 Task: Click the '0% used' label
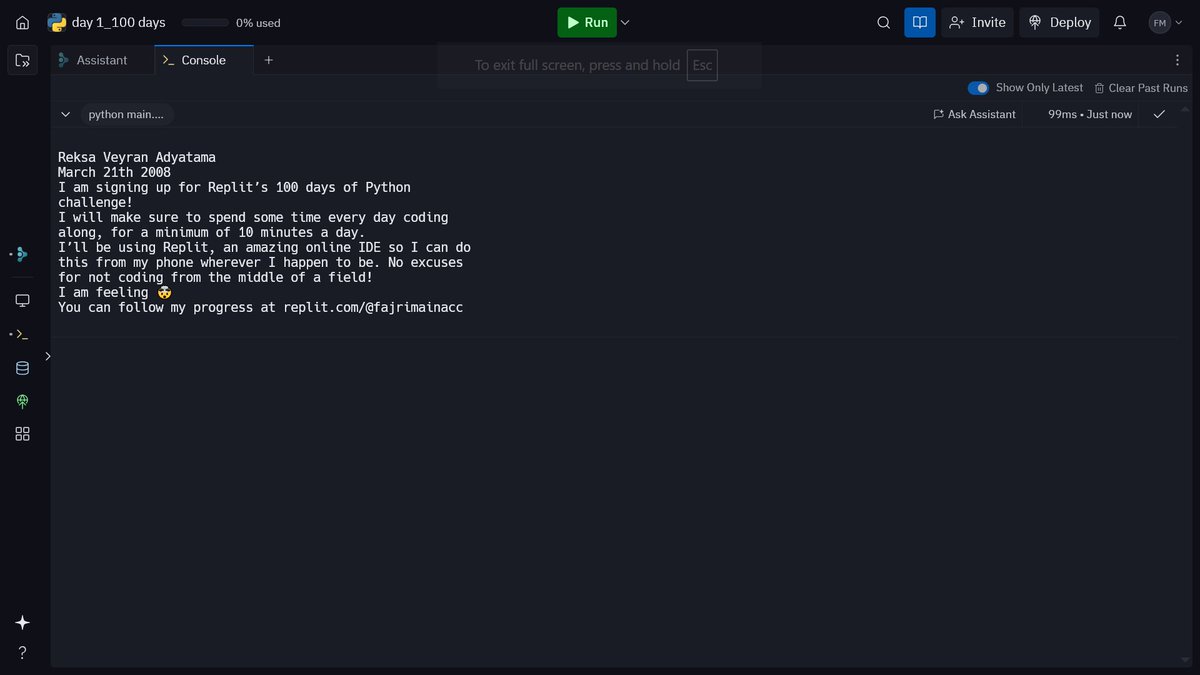click(x=258, y=22)
